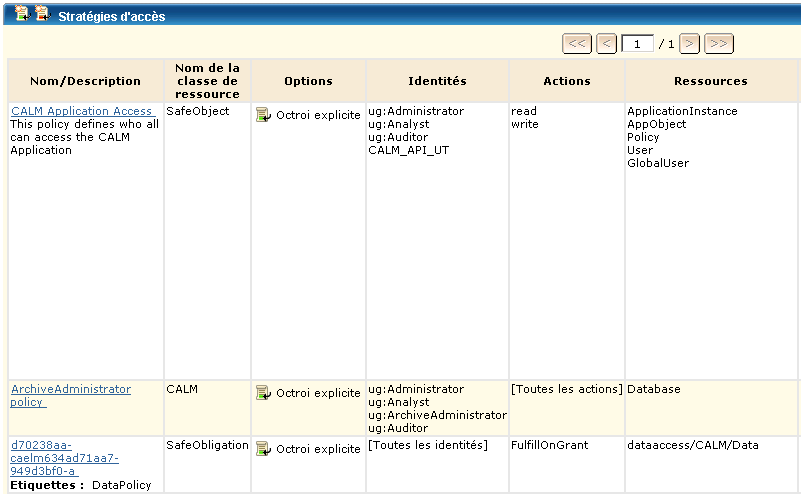Click the Nom de la classe de ressource header

207,81
